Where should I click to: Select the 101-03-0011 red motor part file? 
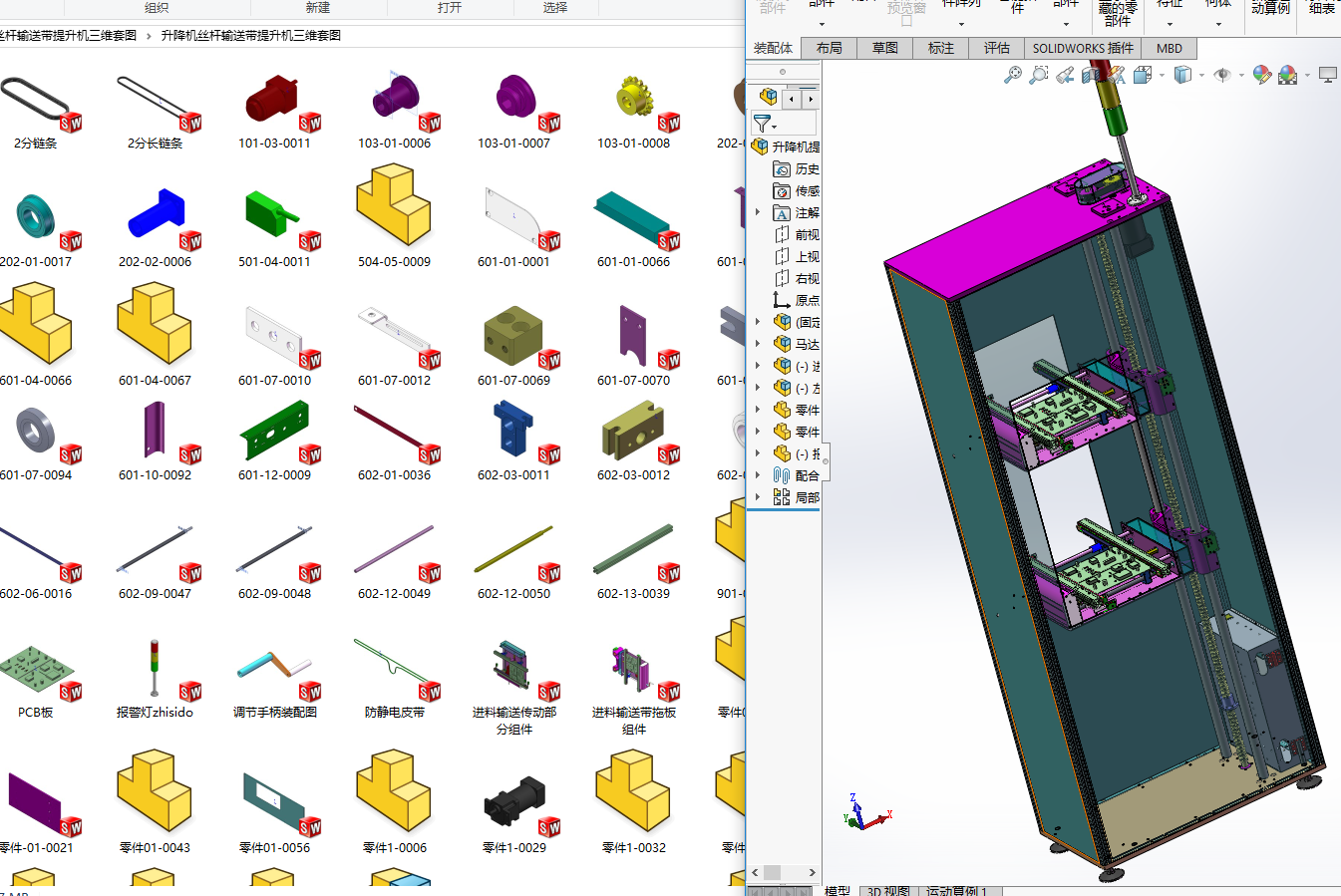point(274,112)
